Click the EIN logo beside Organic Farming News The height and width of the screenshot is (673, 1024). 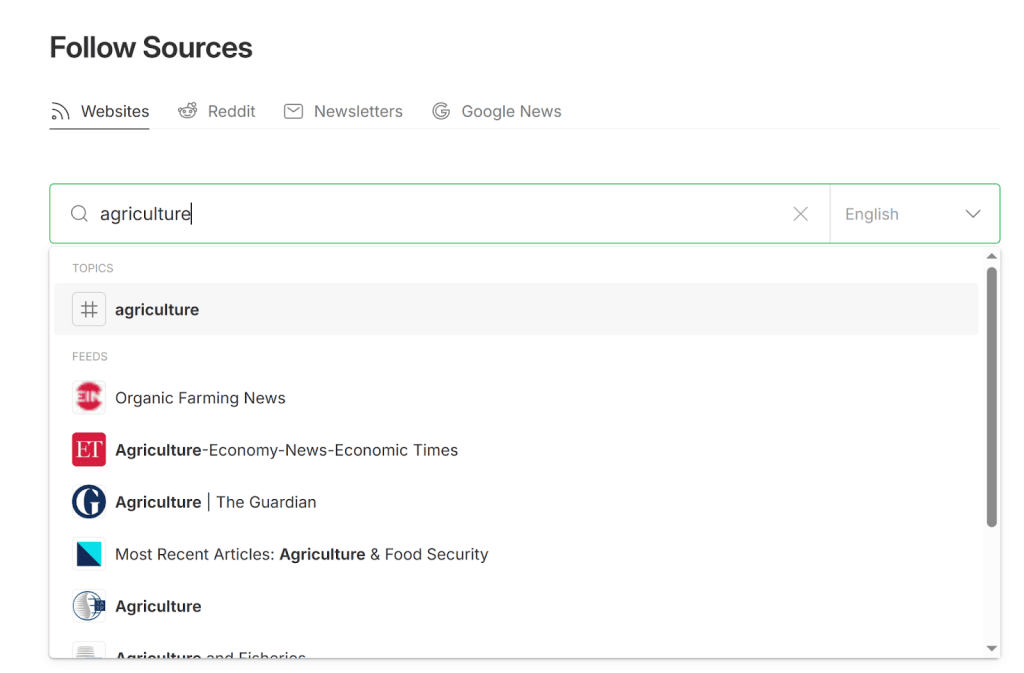click(x=89, y=397)
